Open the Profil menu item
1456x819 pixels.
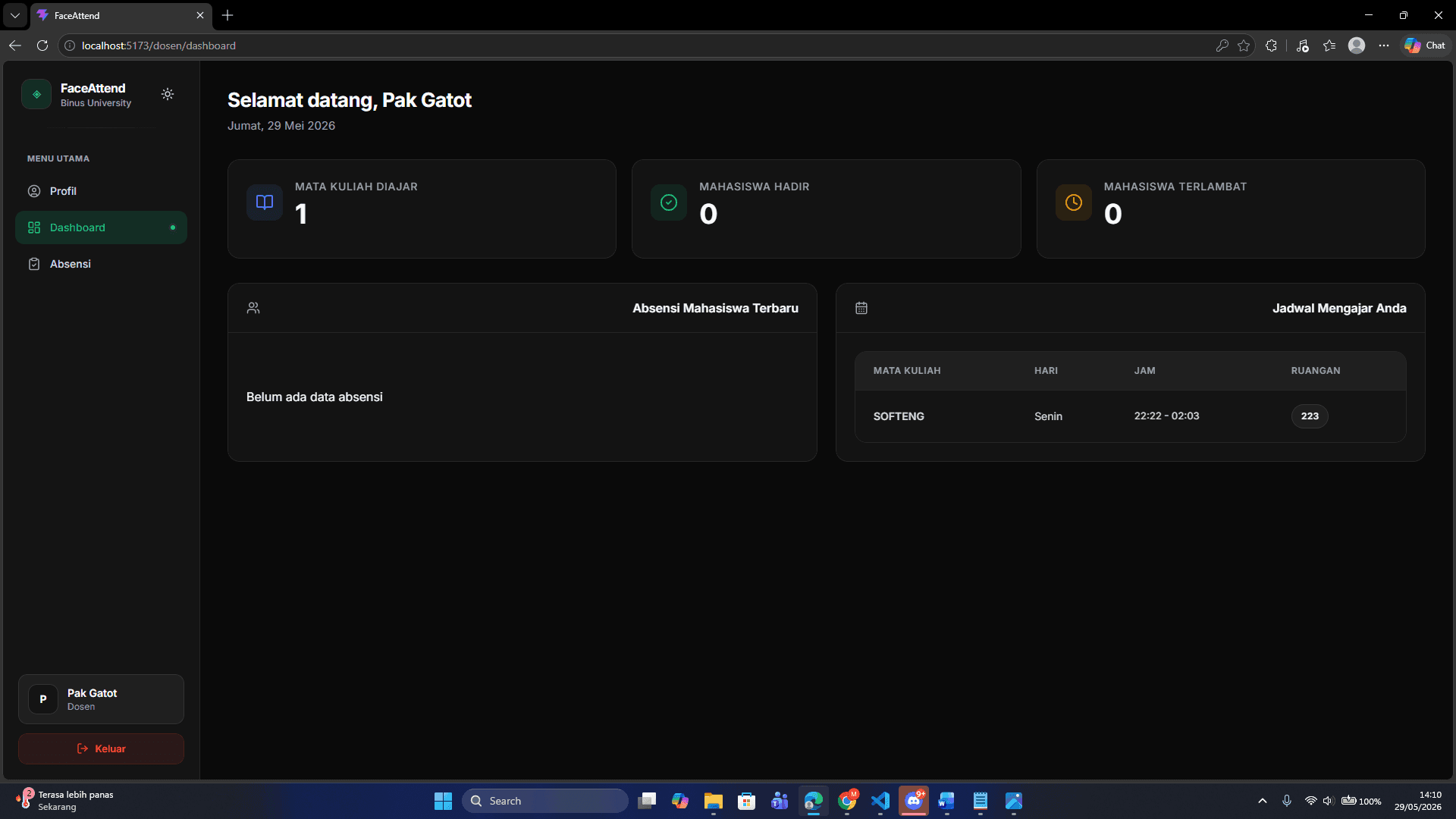click(x=101, y=191)
